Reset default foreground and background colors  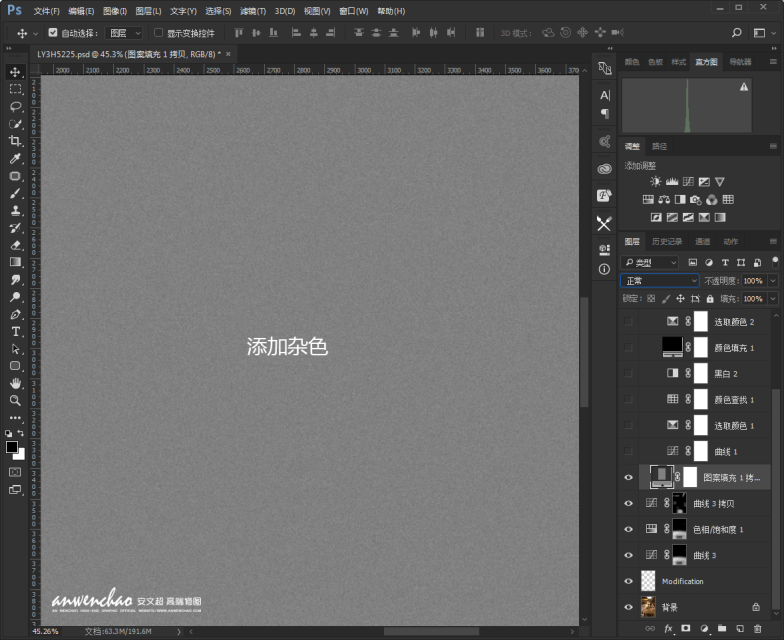8,433
